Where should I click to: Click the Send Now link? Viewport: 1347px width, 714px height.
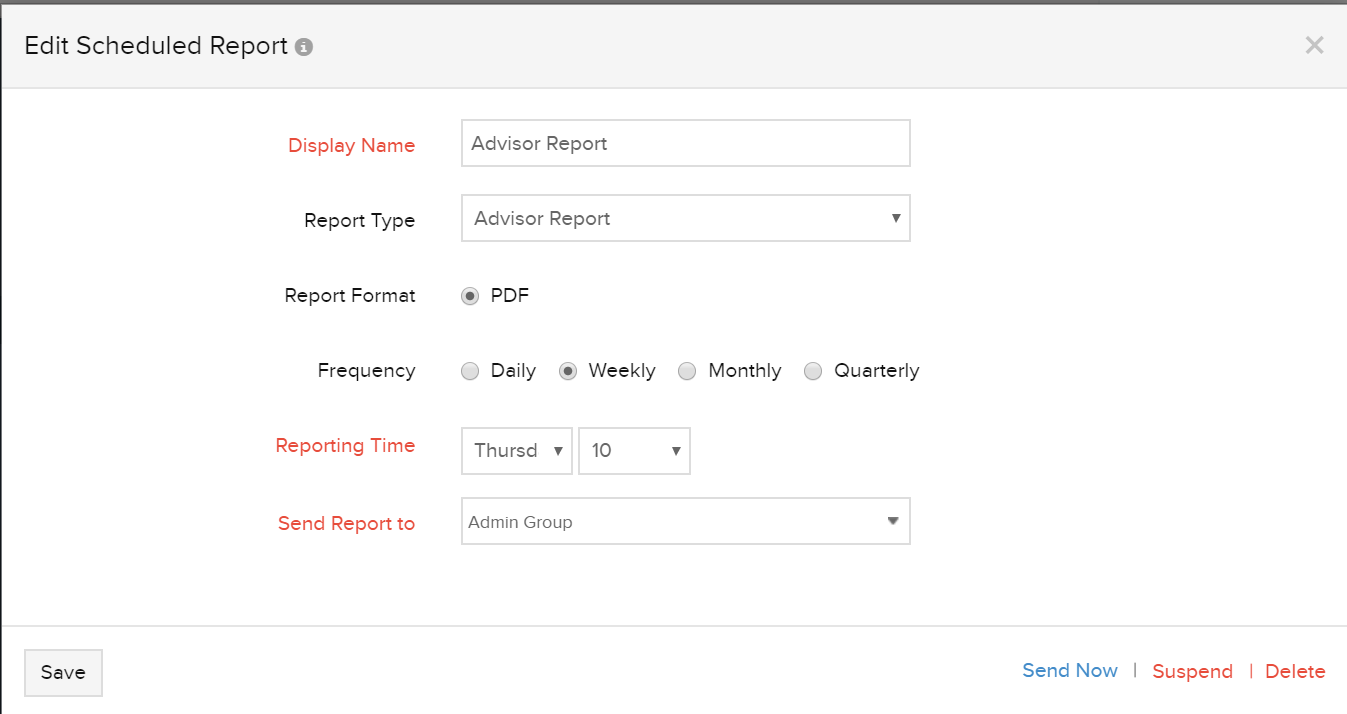coord(1070,671)
